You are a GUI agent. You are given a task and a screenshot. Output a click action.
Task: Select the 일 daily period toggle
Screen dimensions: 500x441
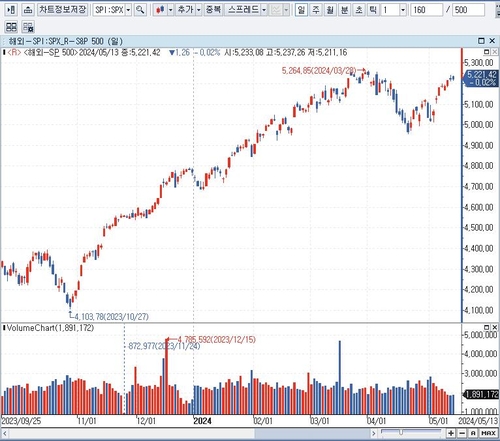tap(301, 10)
